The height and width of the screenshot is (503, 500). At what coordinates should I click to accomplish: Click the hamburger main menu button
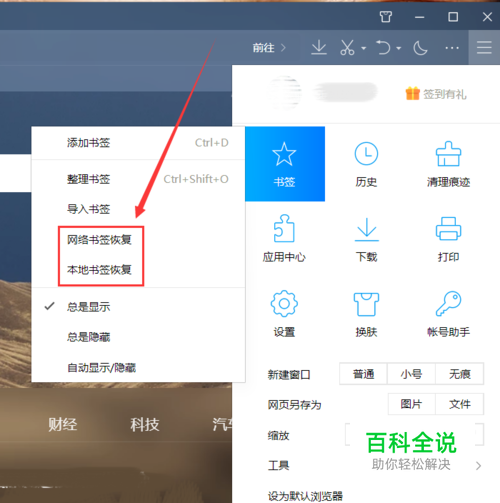484,47
